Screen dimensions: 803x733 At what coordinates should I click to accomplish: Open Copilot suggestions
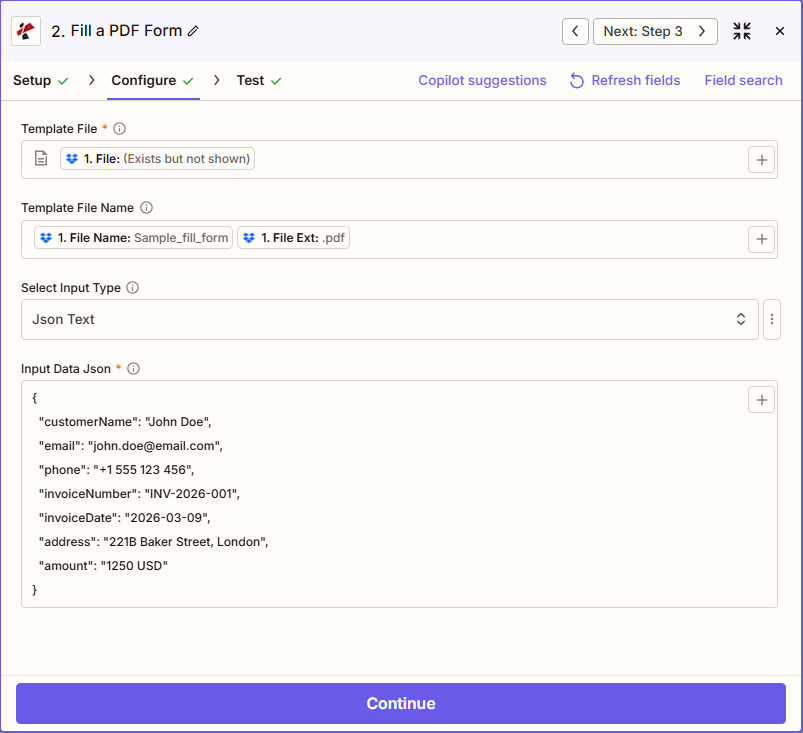click(x=482, y=81)
